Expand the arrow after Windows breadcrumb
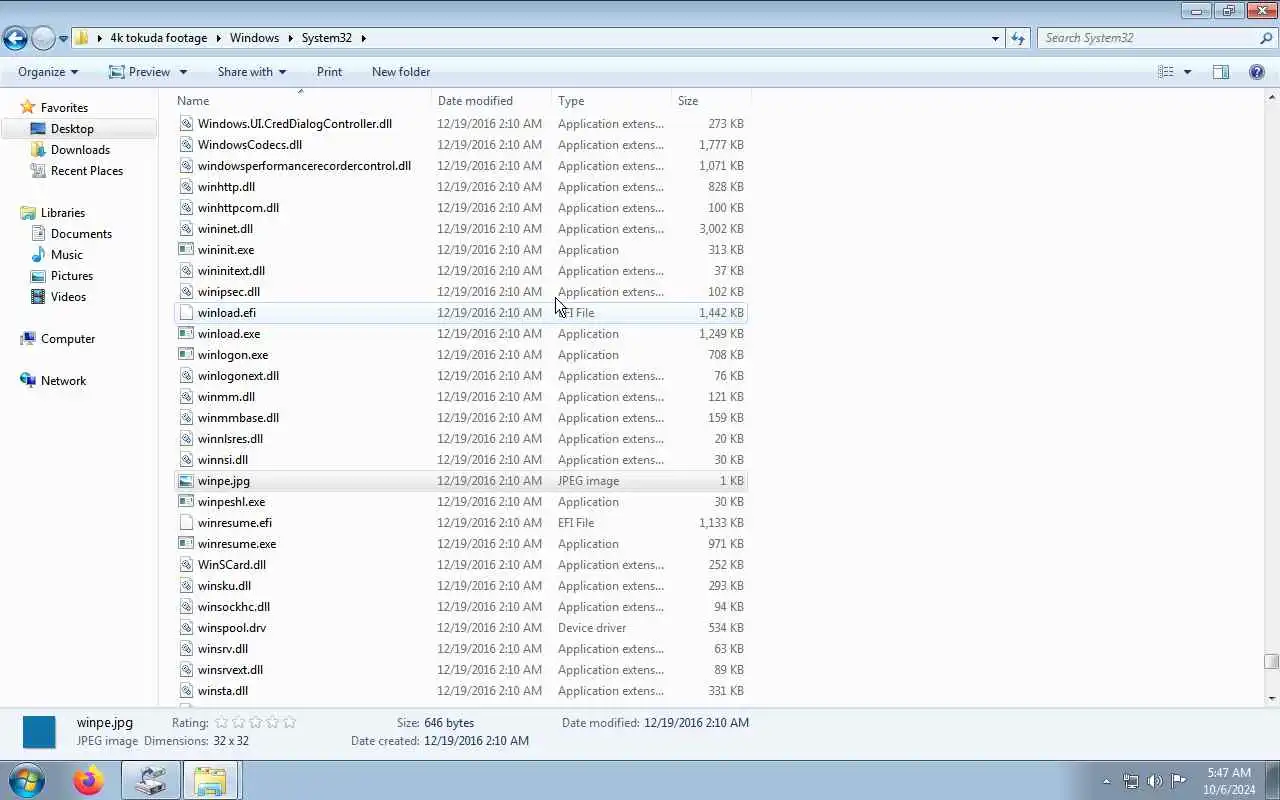1280x800 pixels. [291, 38]
